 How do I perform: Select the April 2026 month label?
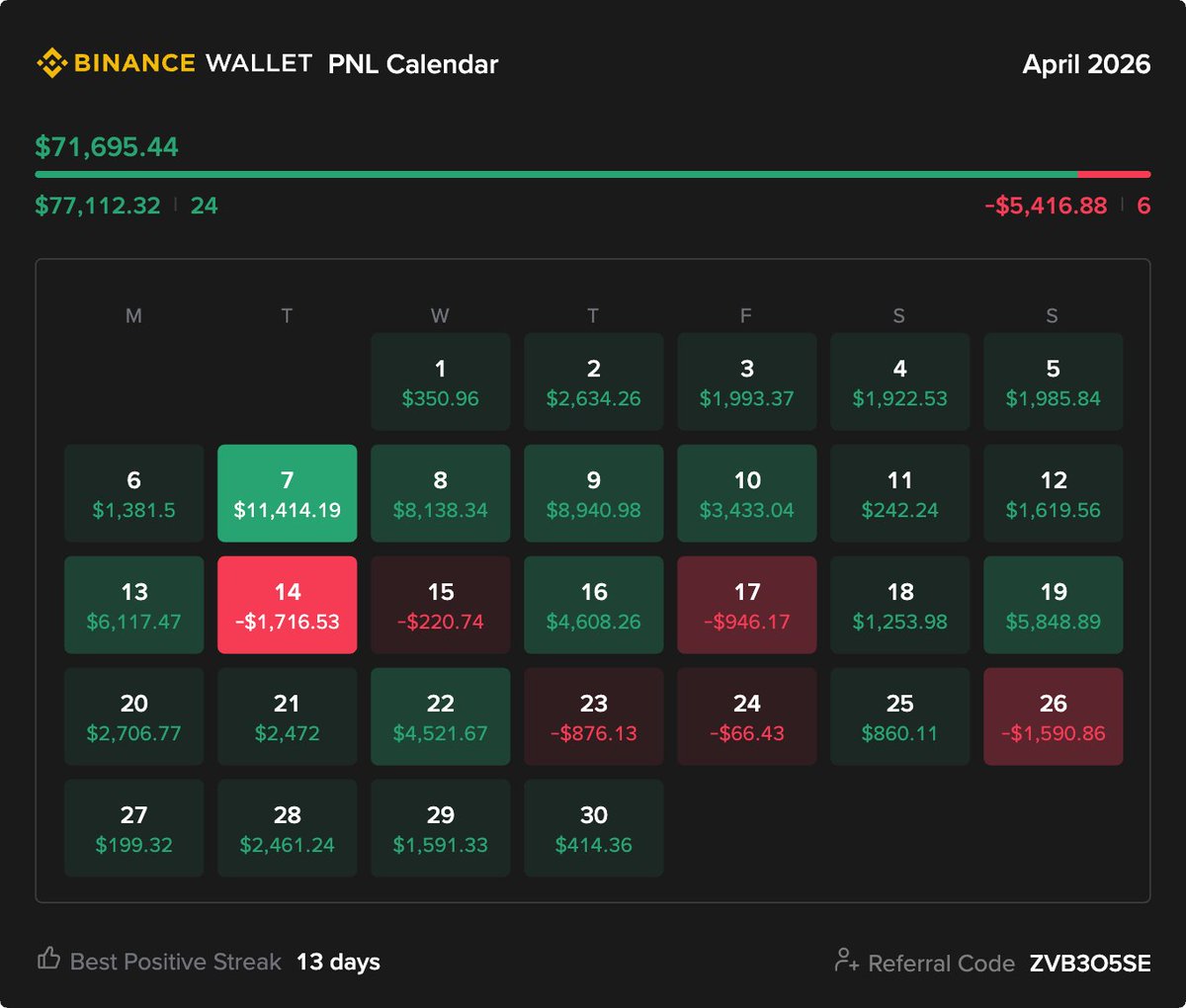point(1086,64)
